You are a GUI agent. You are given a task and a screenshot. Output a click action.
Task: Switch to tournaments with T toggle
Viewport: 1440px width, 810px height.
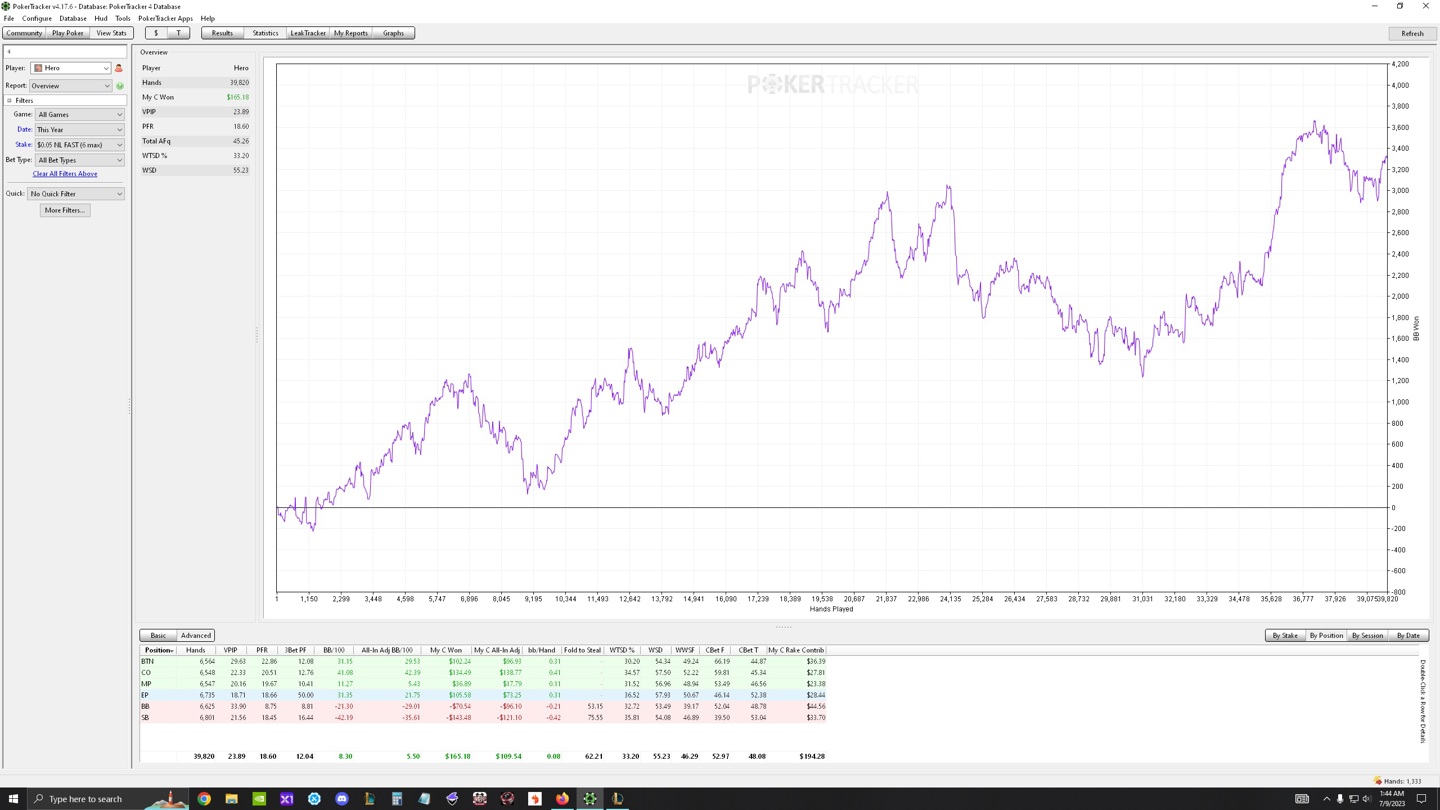[x=179, y=33]
